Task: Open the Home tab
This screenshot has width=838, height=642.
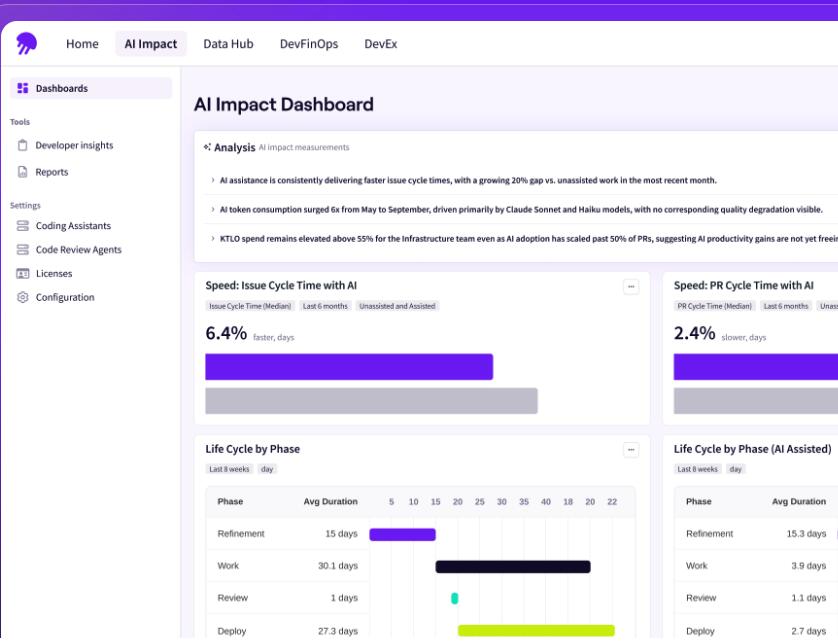Action: point(82,44)
